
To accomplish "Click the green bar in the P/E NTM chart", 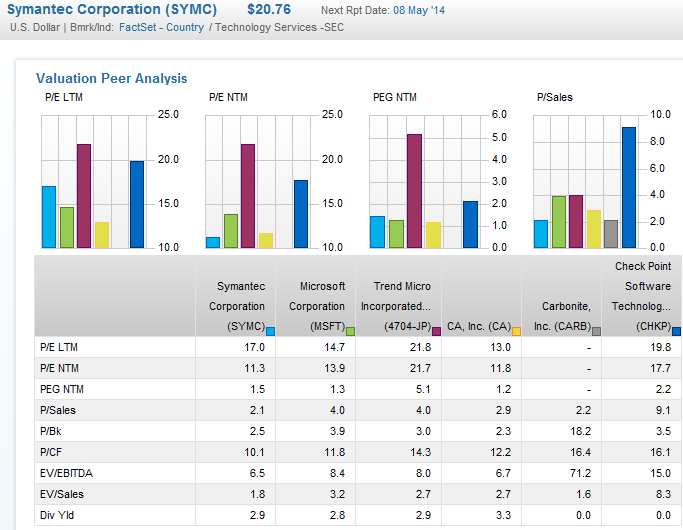I will pos(230,230).
